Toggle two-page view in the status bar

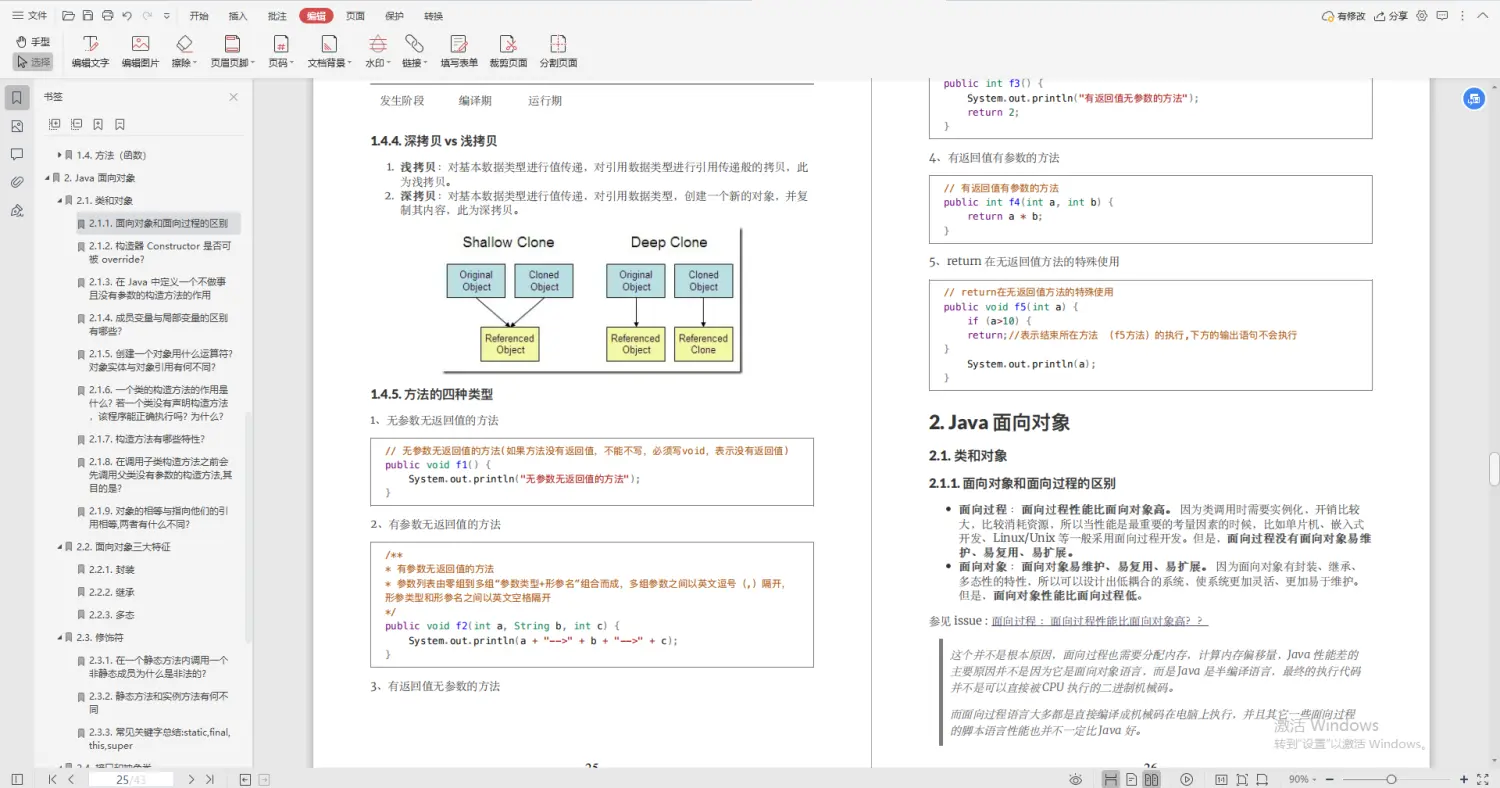pyautogui.click(x=1150, y=779)
